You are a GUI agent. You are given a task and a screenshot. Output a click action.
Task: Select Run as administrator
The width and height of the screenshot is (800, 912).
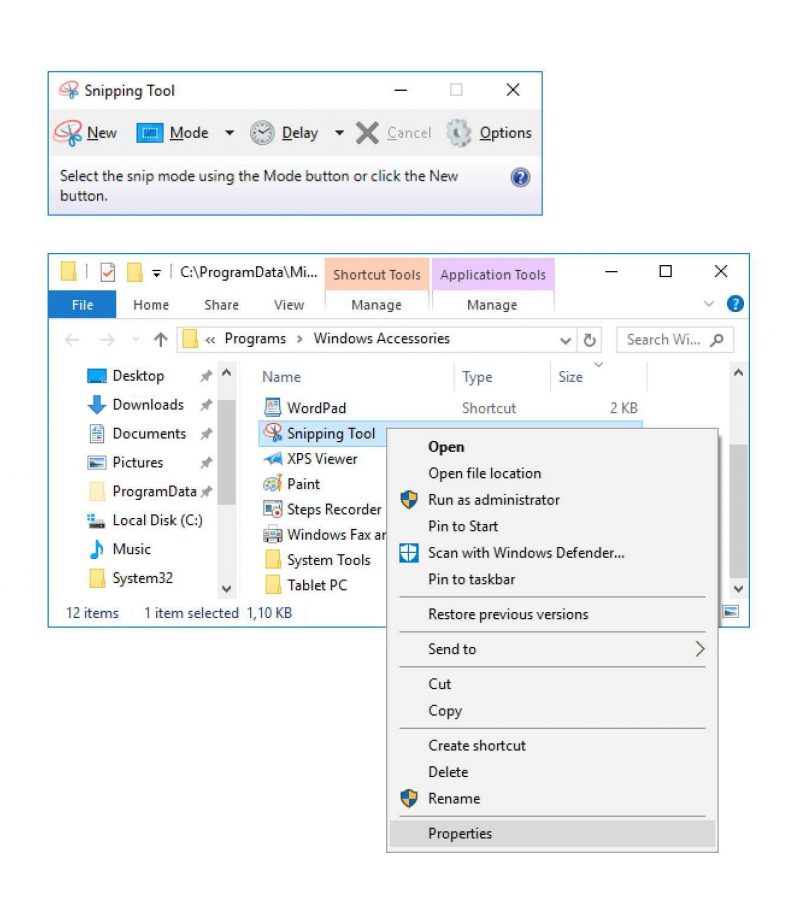point(552,500)
